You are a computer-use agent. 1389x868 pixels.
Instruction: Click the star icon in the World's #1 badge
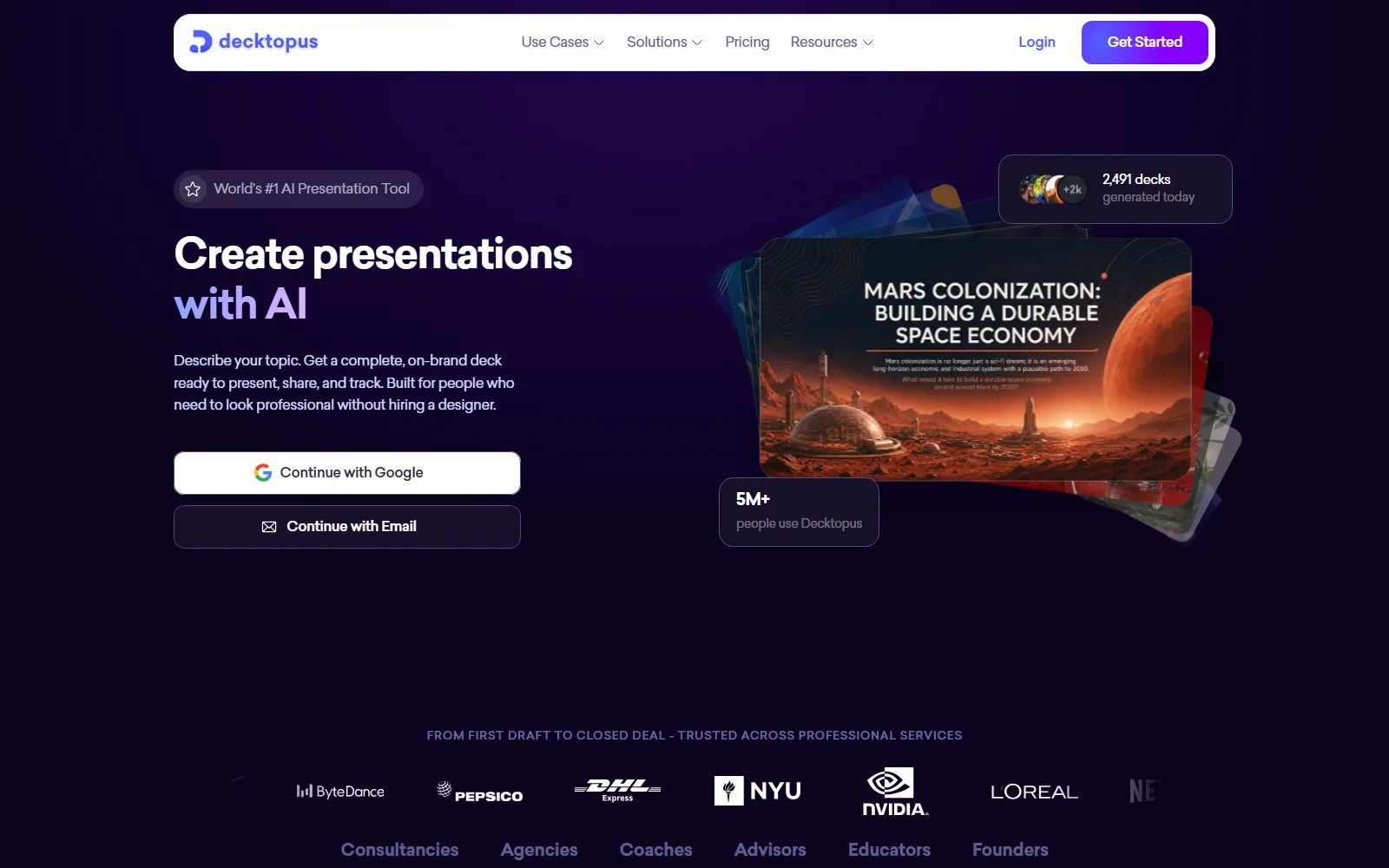point(193,189)
